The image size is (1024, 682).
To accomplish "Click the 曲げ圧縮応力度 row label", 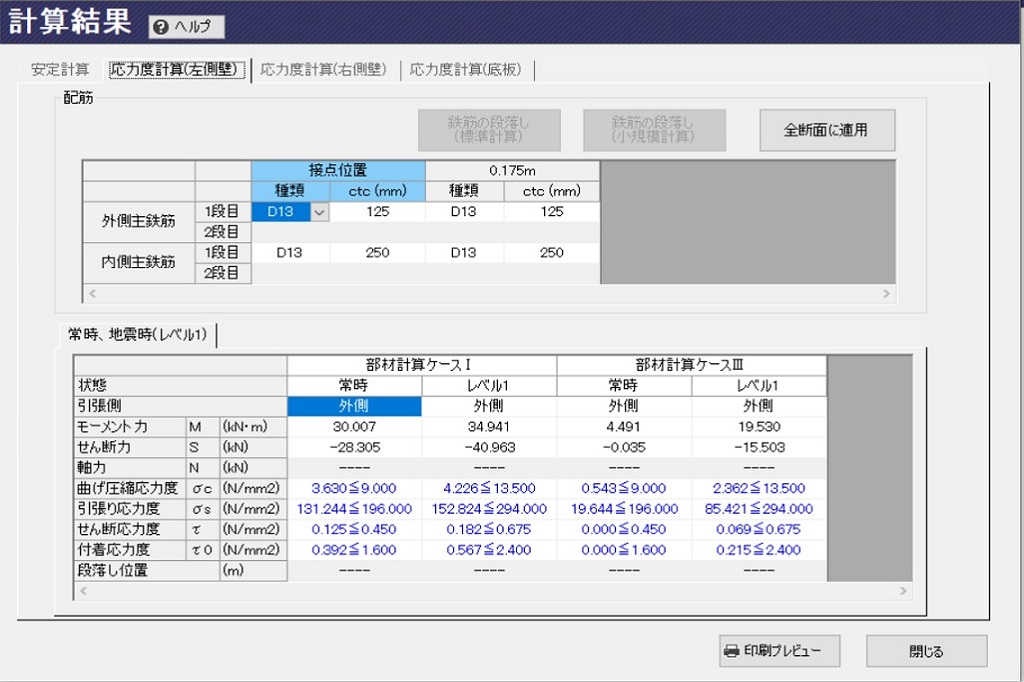I will click(x=130, y=489).
